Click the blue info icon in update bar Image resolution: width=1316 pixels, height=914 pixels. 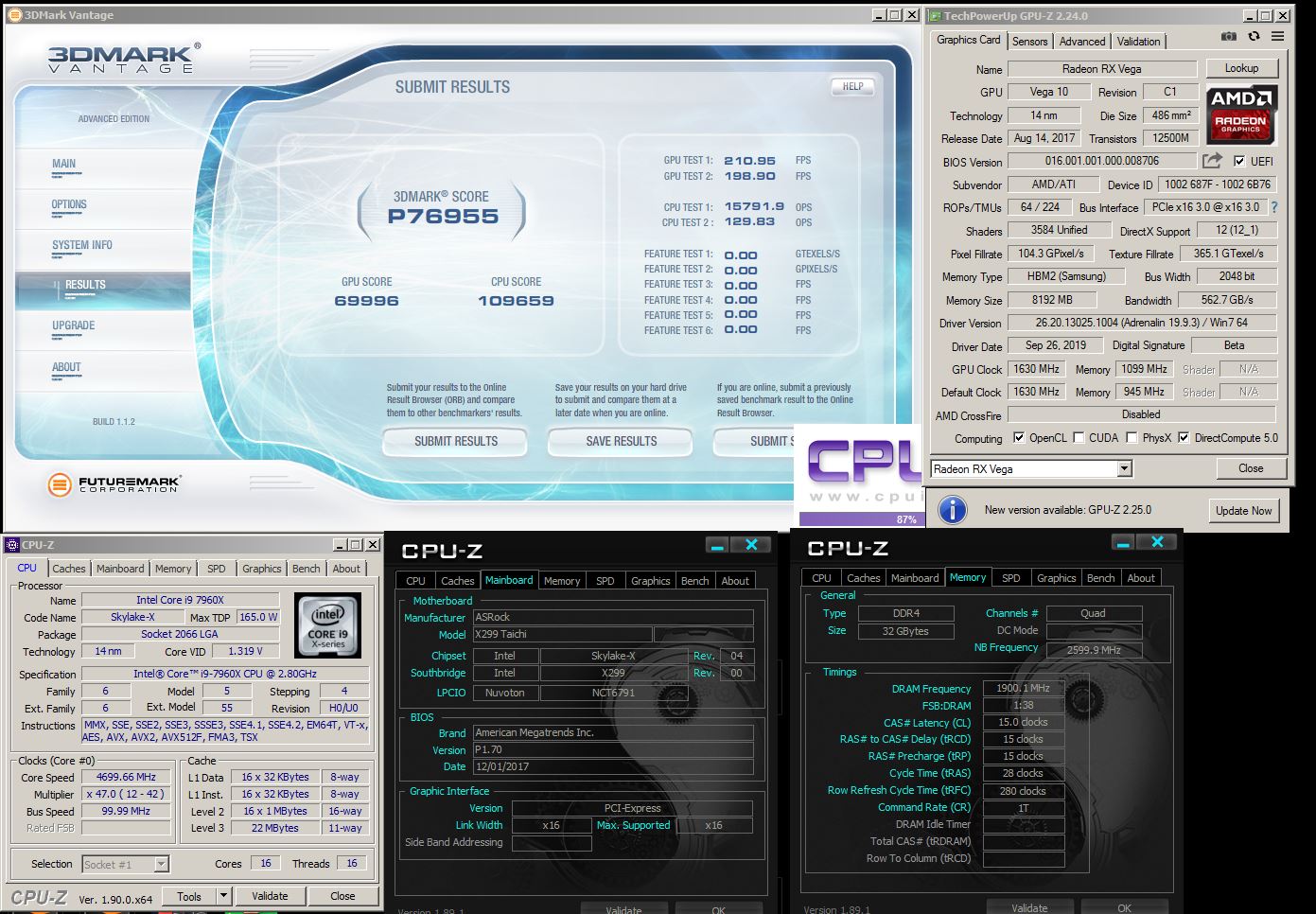click(952, 510)
